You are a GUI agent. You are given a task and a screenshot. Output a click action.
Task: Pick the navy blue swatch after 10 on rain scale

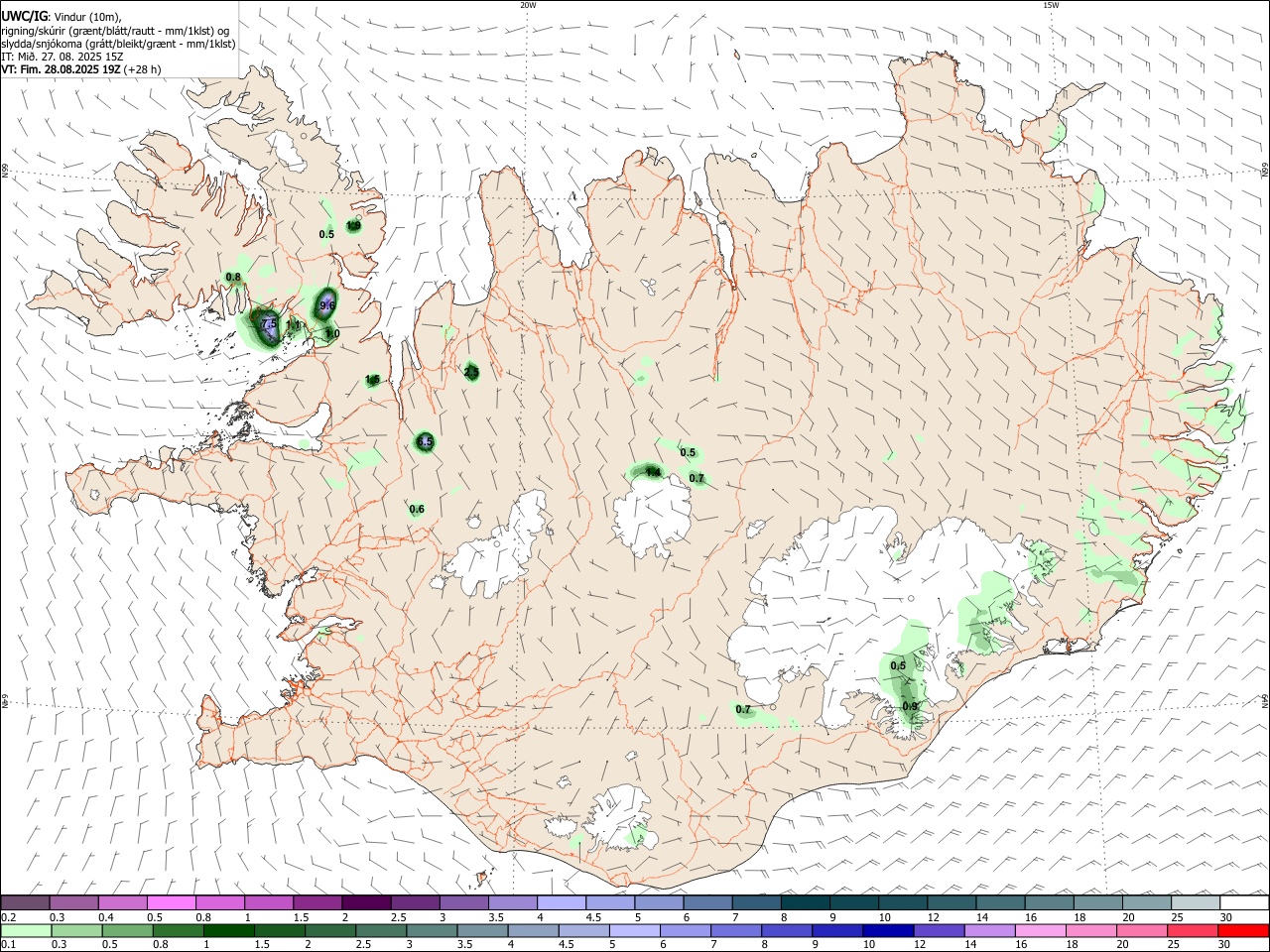tap(887, 930)
